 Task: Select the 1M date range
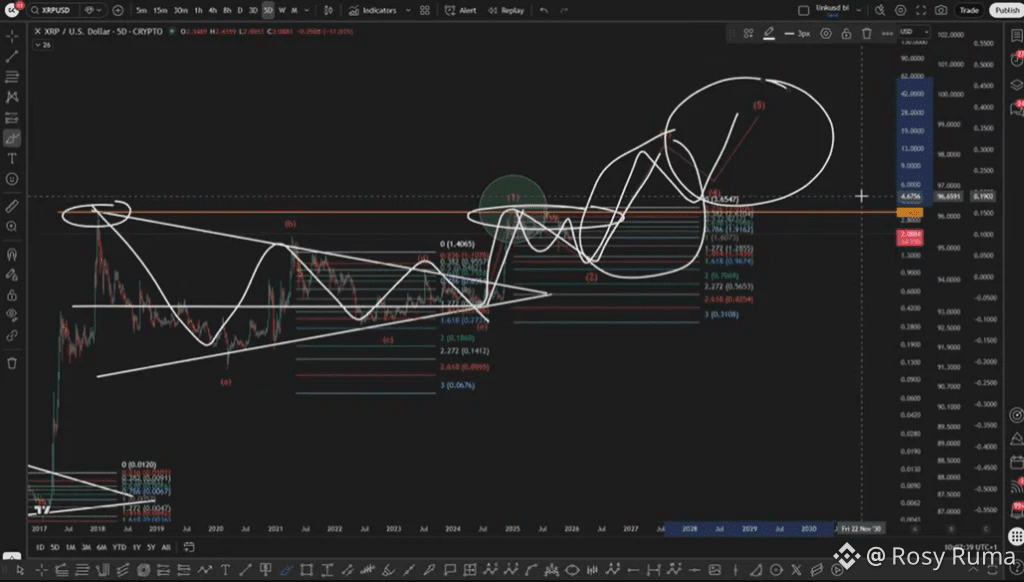[x=71, y=547]
